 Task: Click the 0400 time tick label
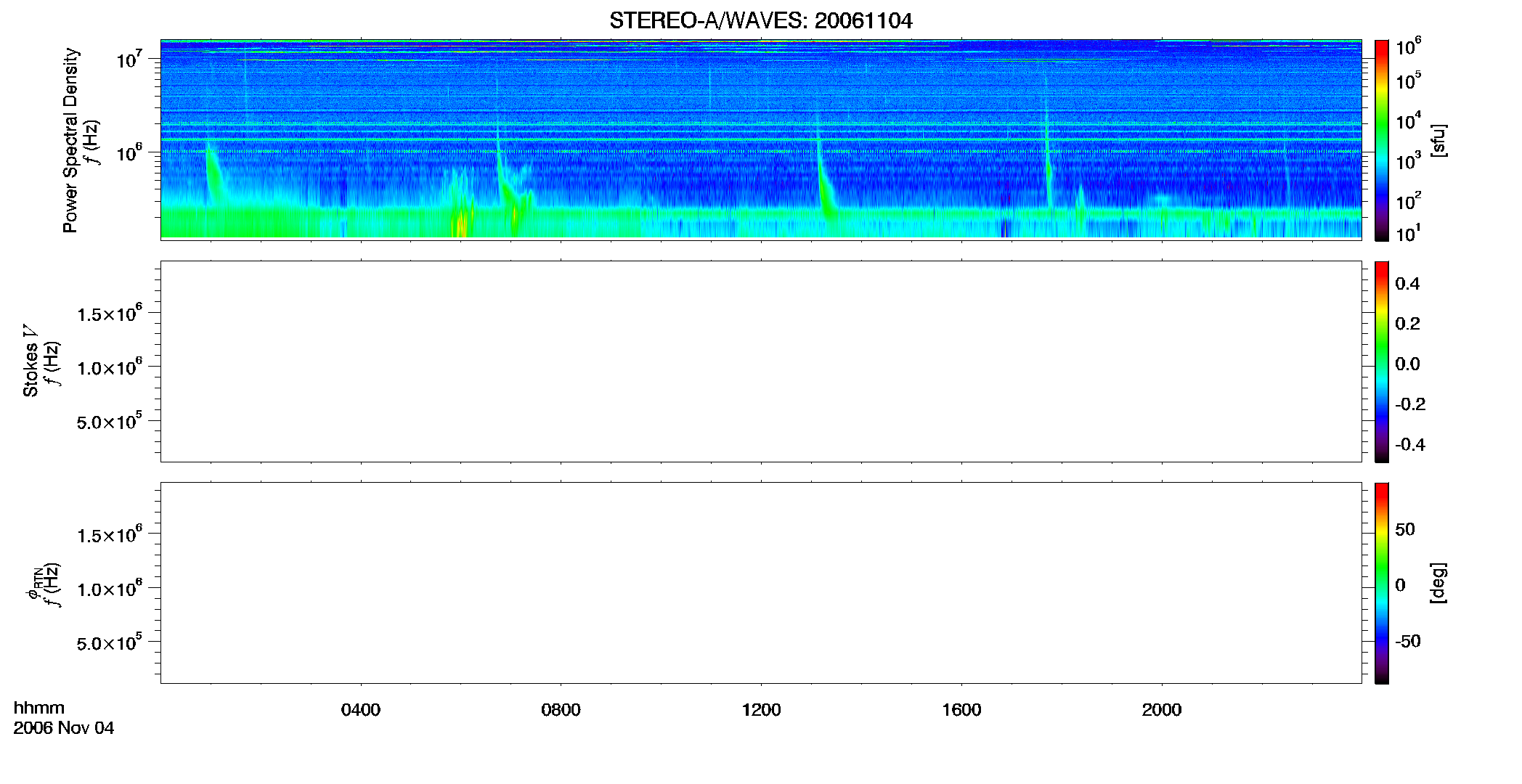click(x=361, y=710)
